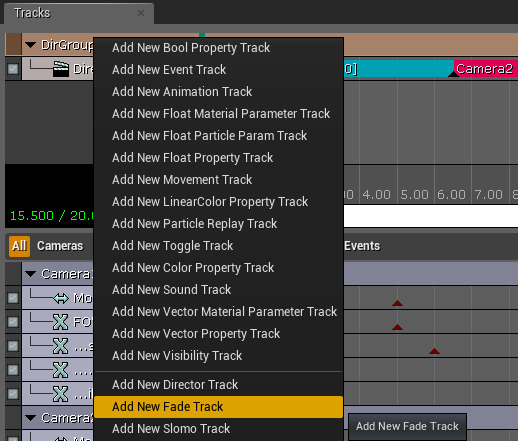Select the Cameras filter tab

pos(60,246)
